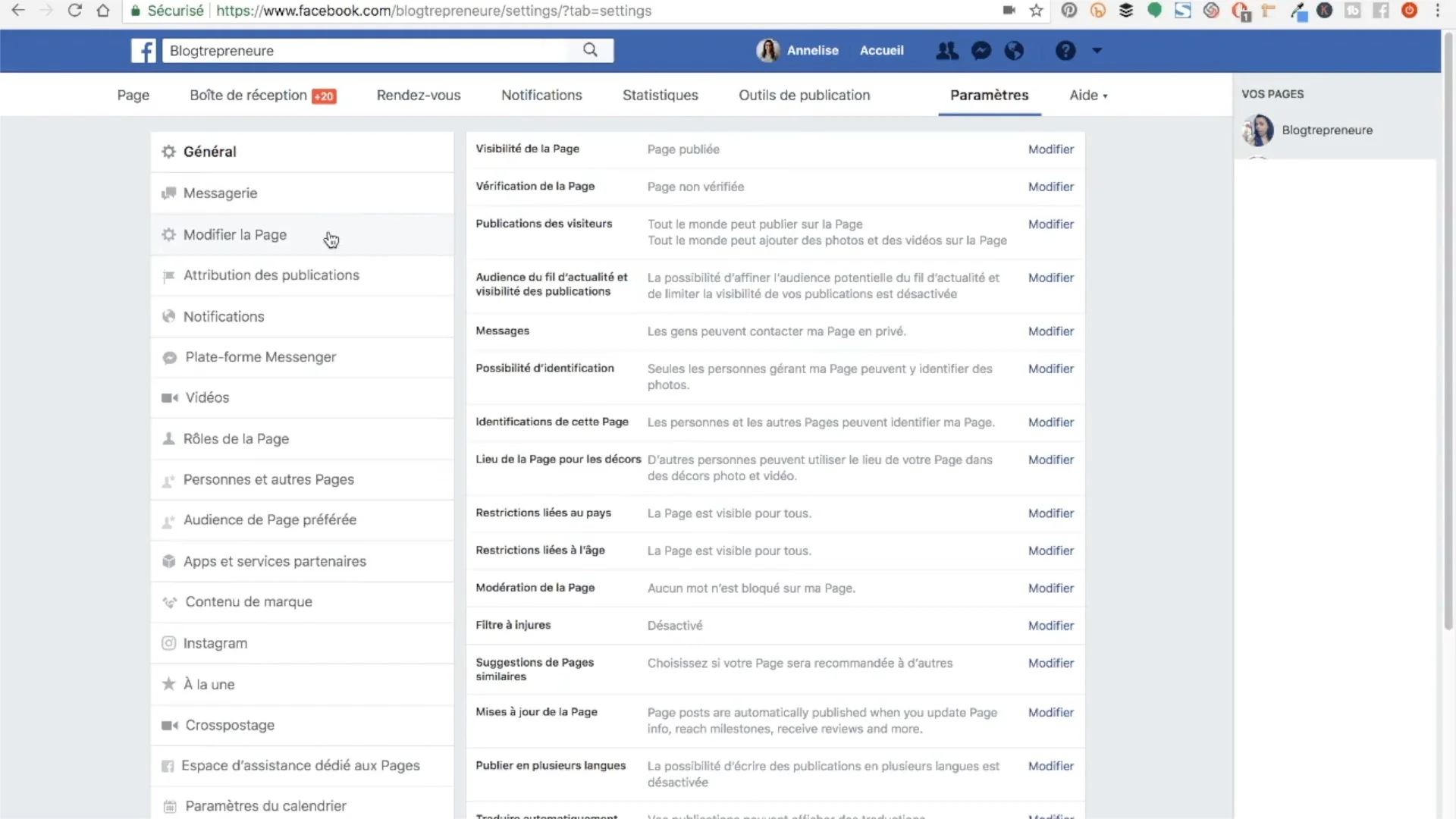Click Modifier for Messages setting

coord(1050,331)
